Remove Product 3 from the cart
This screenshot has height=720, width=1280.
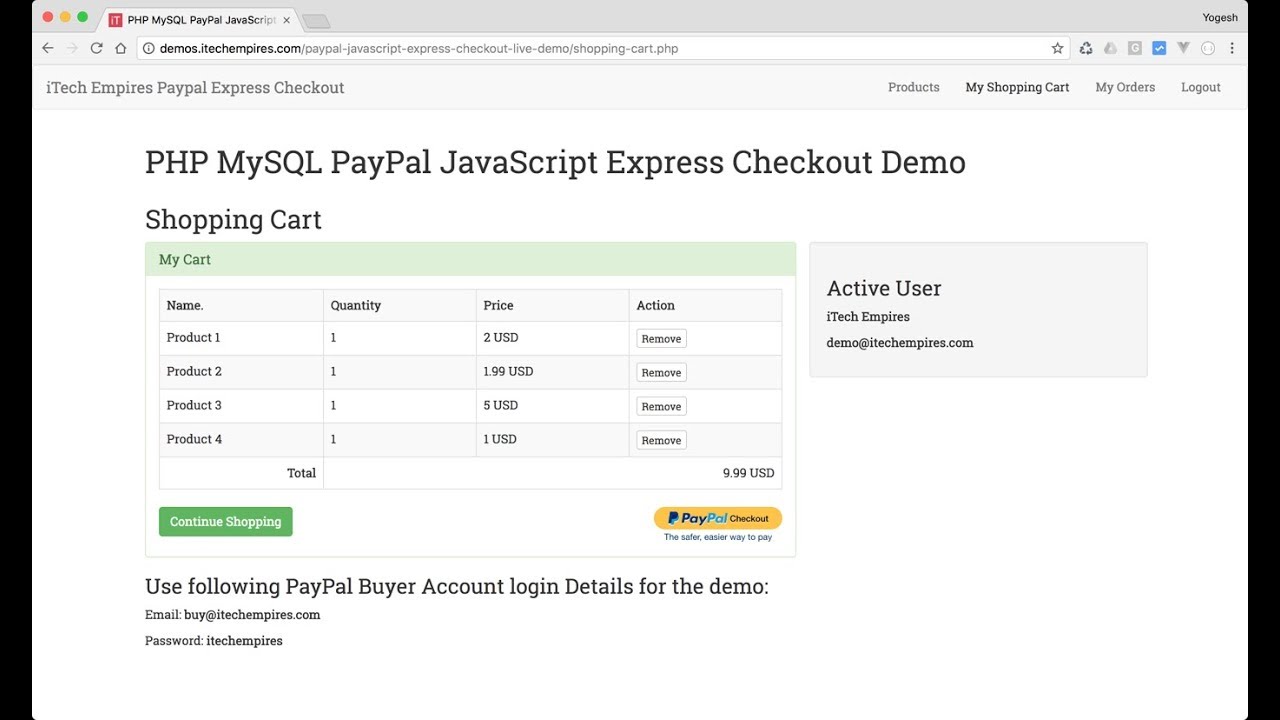(661, 407)
